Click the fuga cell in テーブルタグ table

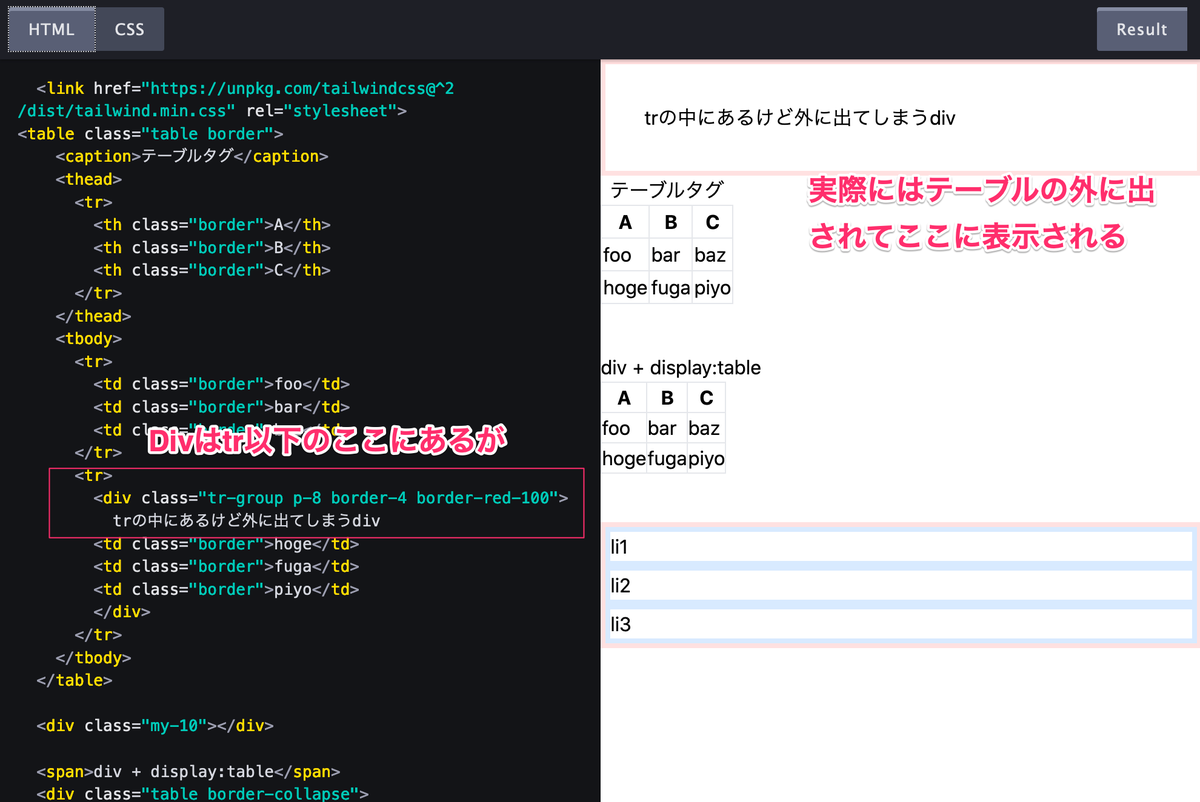pyautogui.click(x=670, y=288)
